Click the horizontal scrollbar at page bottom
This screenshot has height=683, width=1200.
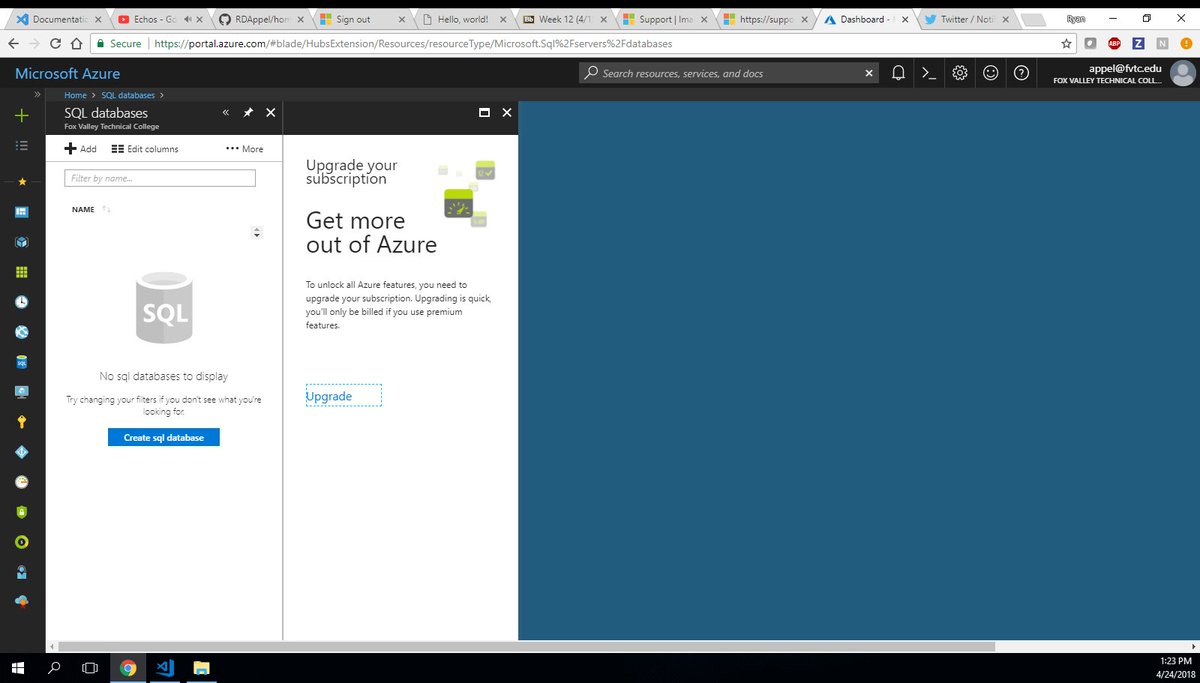click(525, 647)
